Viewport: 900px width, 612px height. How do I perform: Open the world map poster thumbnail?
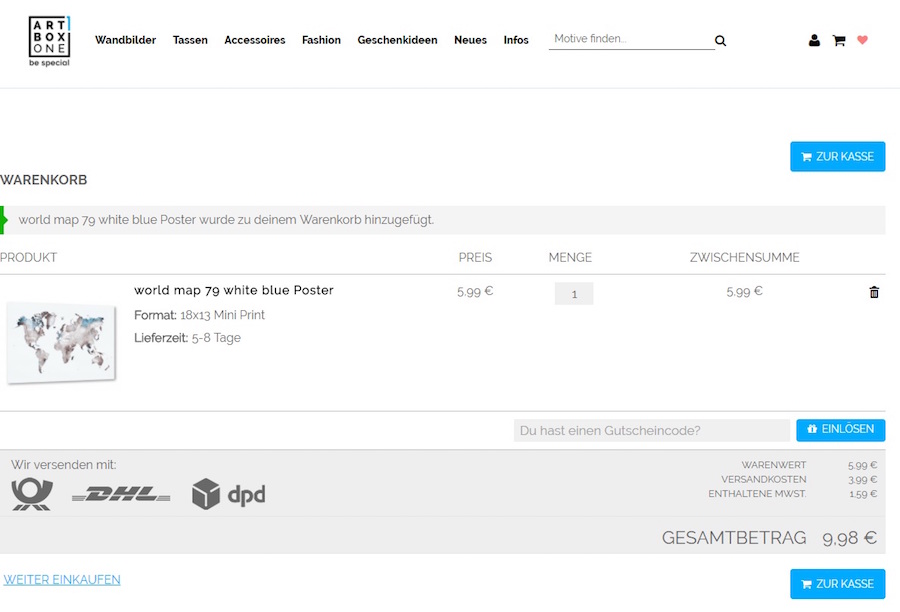click(61, 340)
